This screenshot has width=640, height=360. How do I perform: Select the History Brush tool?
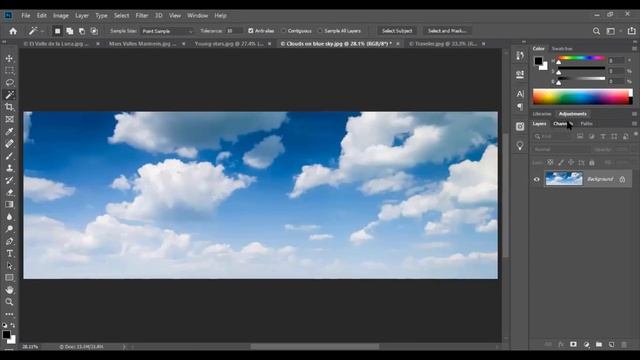click(x=9, y=180)
